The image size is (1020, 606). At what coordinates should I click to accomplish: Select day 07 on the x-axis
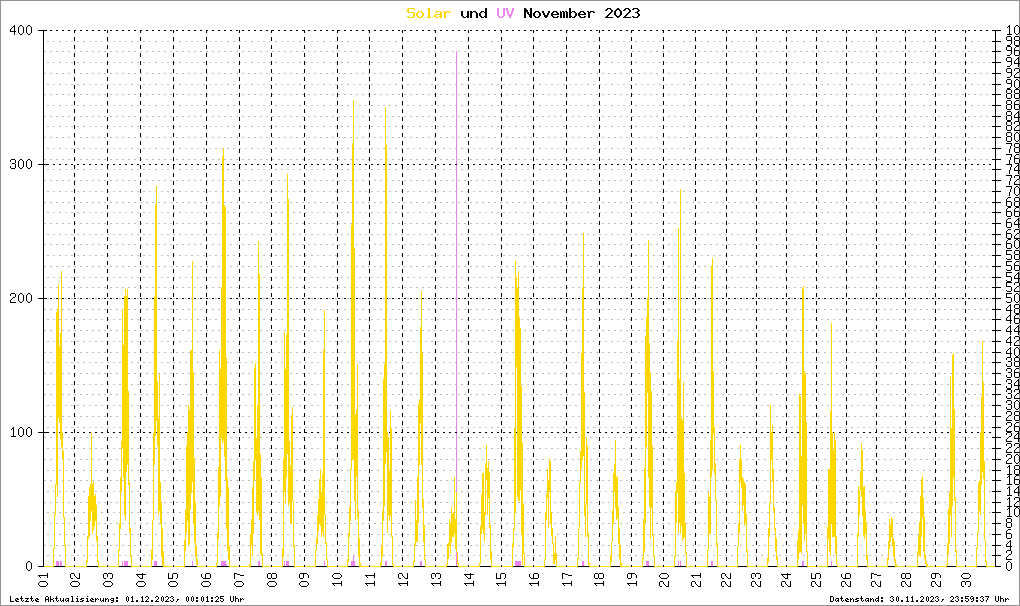click(239, 580)
